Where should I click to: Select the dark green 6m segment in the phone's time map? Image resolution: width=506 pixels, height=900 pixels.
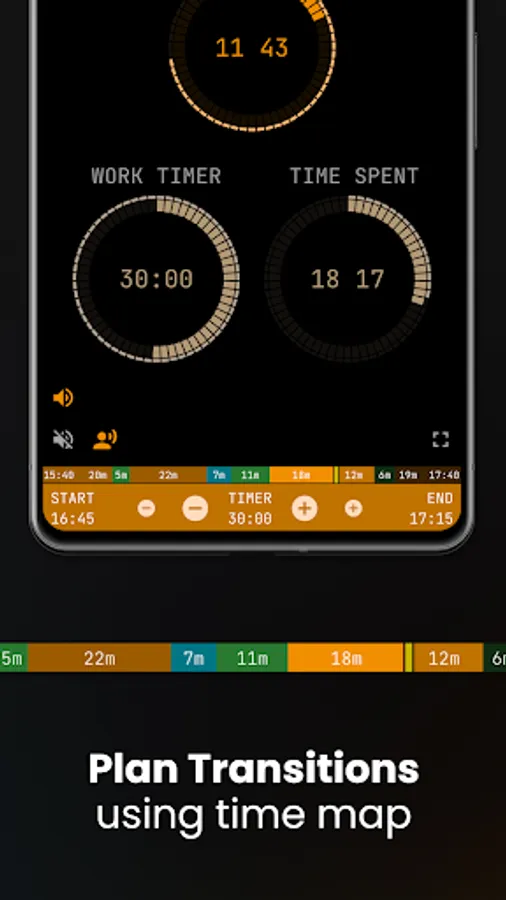pyautogui.click(x=384, y=475)
